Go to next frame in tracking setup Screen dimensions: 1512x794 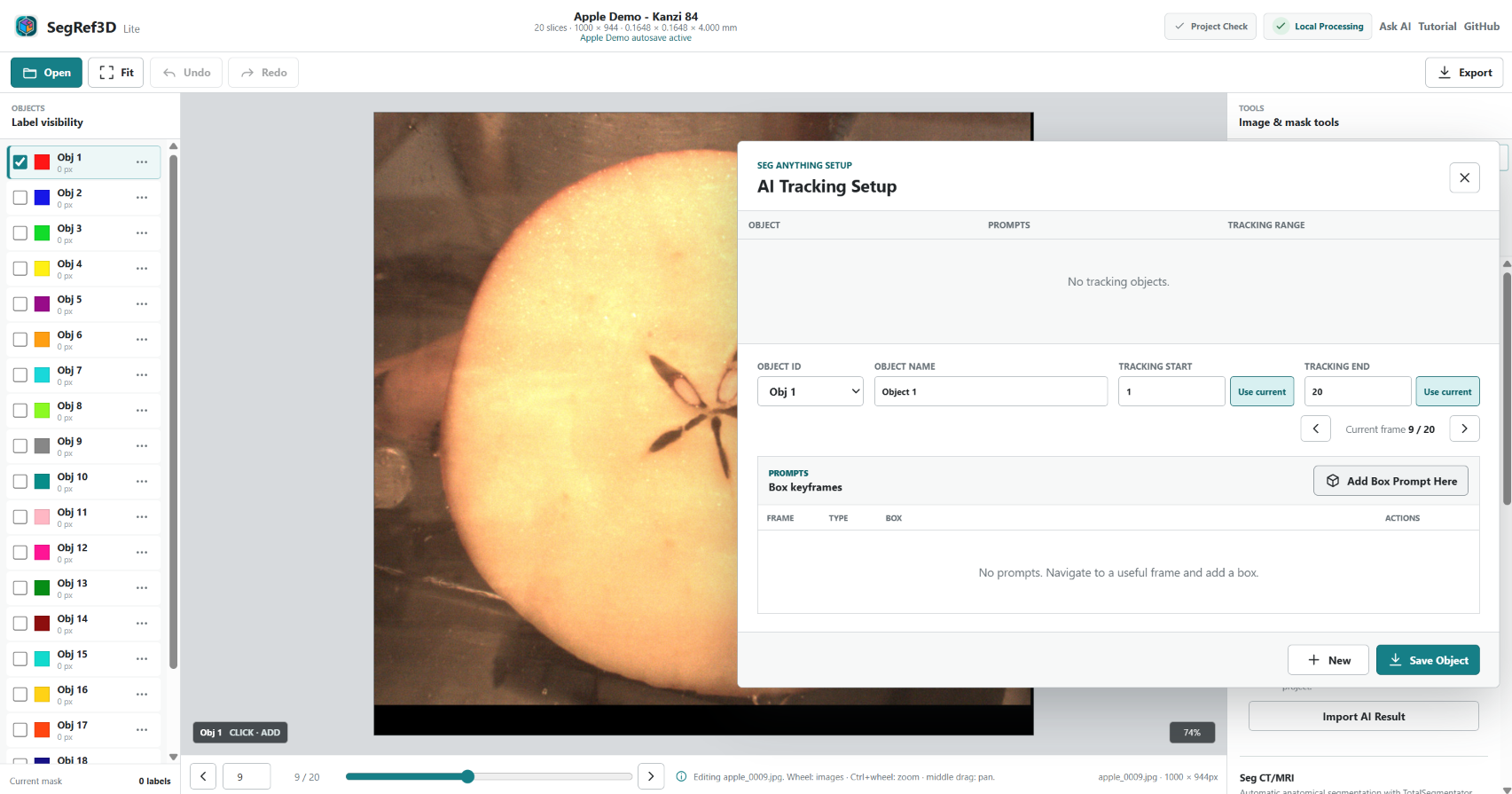(x=1464, y=428)
